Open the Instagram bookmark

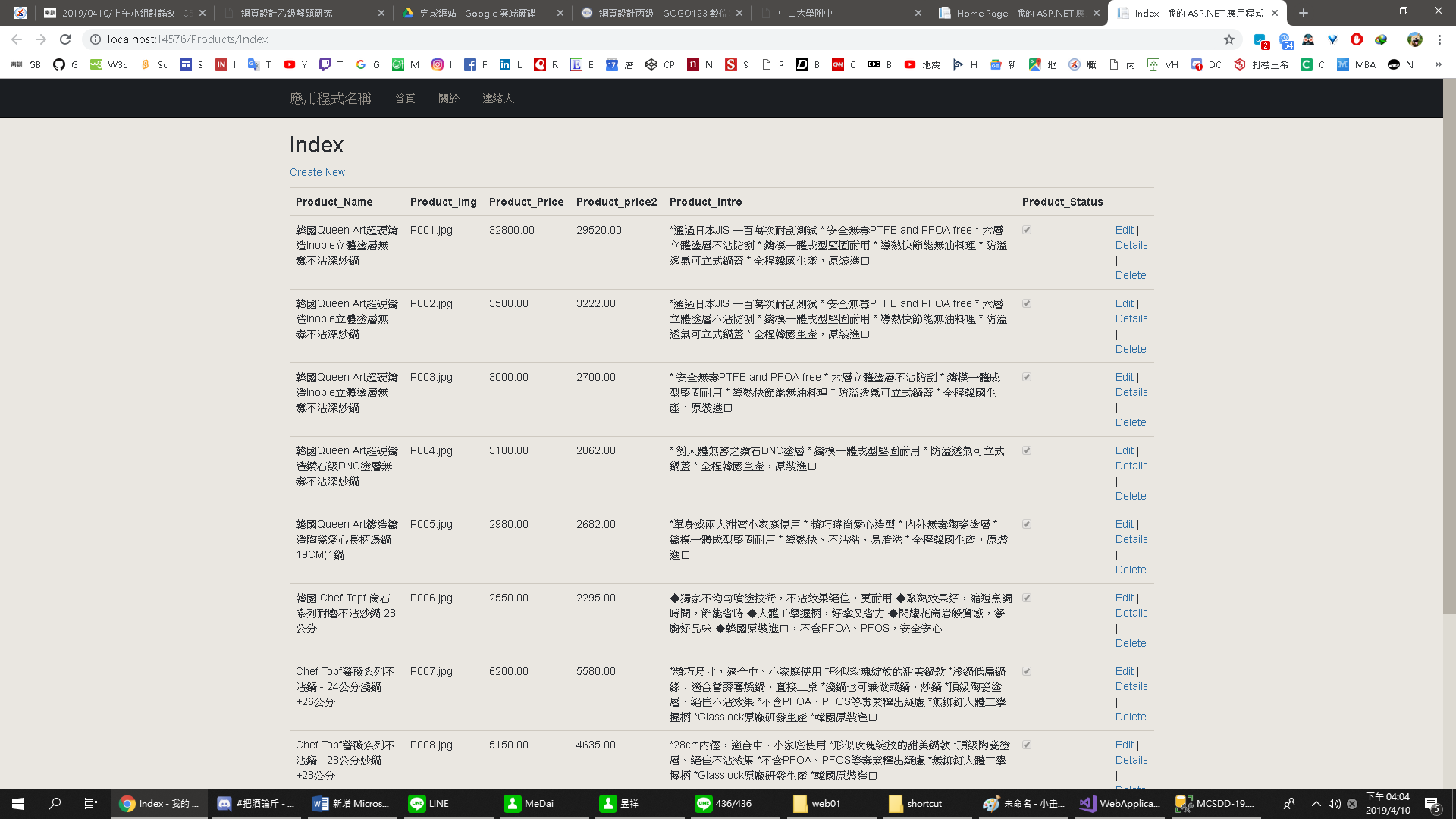coord(442,64)
